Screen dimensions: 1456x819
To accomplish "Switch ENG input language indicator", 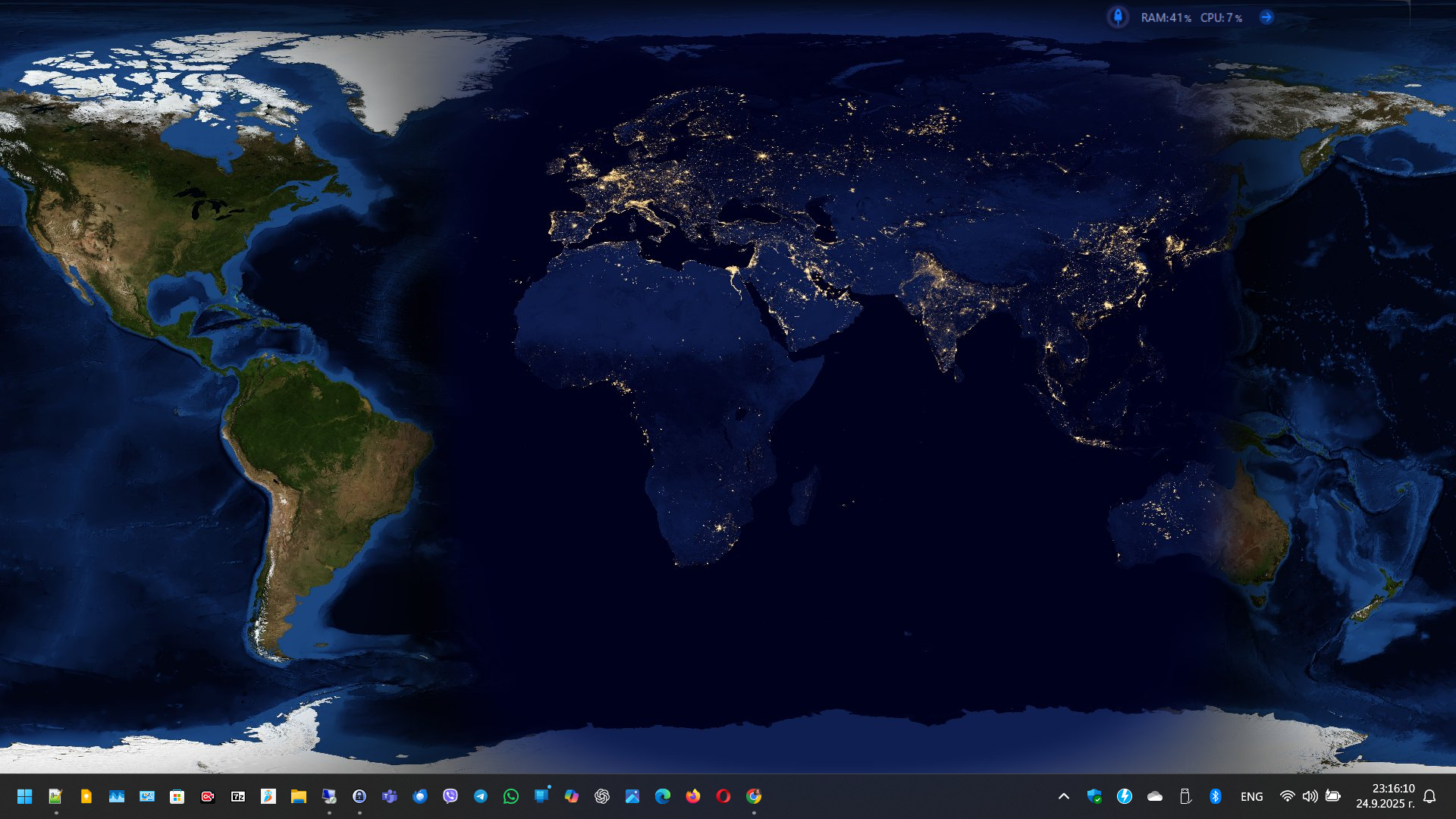I will point(1252,796).
